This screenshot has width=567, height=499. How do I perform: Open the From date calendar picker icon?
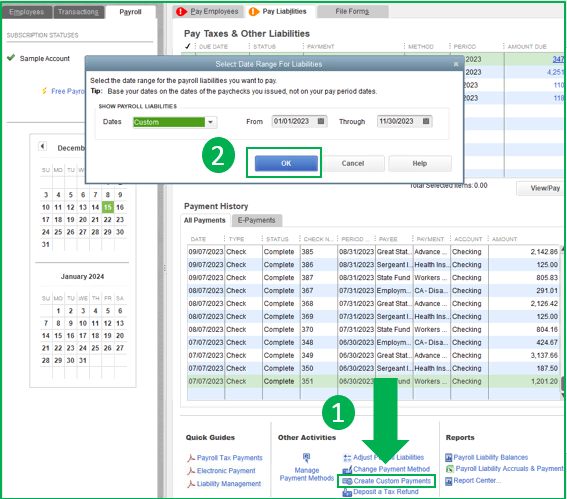pos(321,121)
